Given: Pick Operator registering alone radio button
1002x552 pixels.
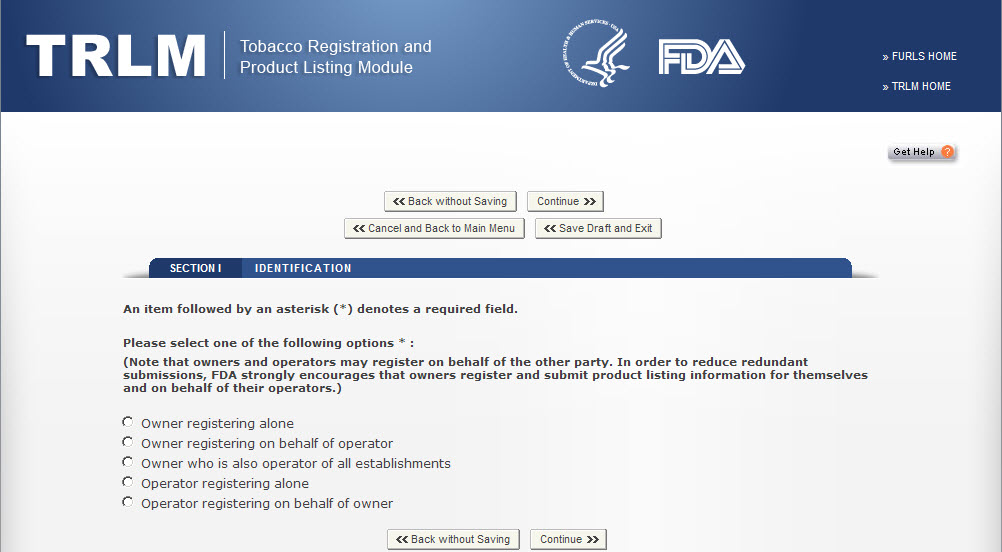Looking at the screenshot, I should coord(128,482).
